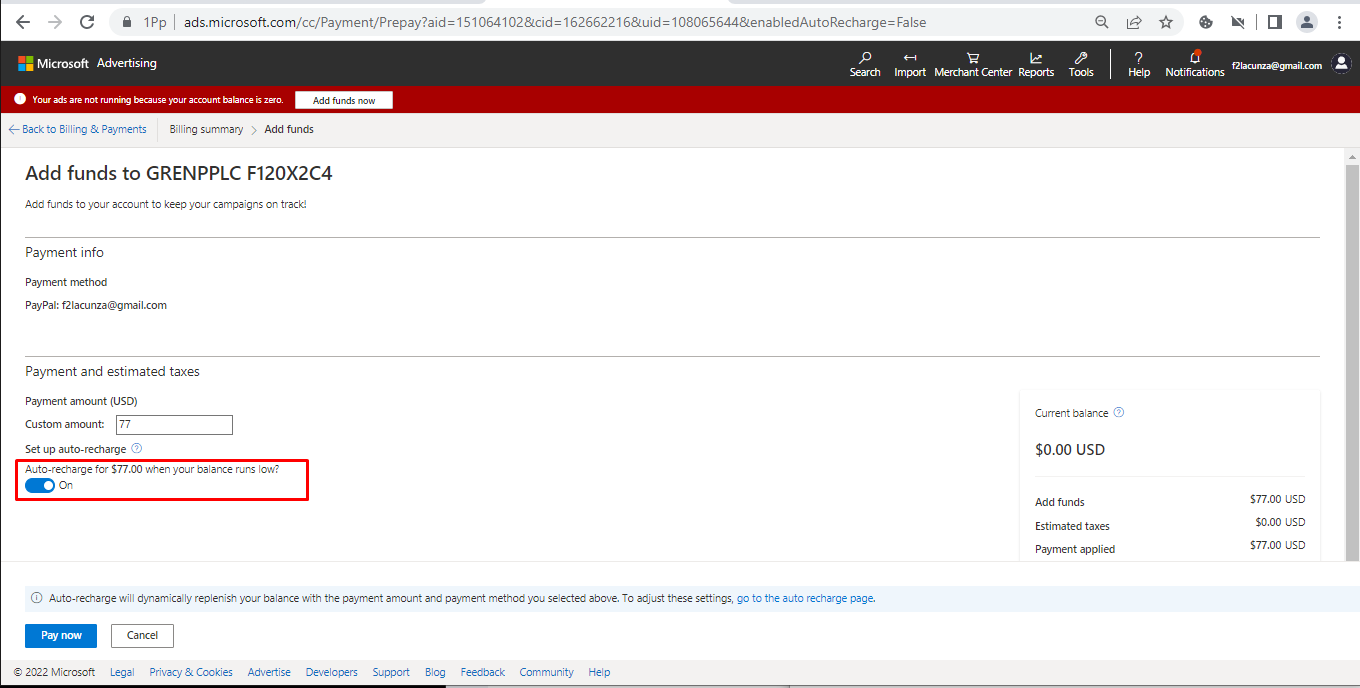Click the Microsoft Advertising logo
Image resolution: width=1360 pixels, height=688 pixels.
point(87,63)
